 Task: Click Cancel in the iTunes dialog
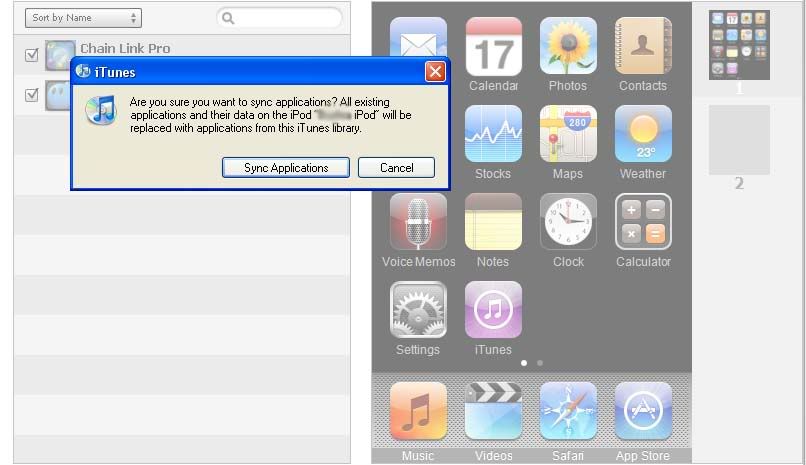click(396, 168)
